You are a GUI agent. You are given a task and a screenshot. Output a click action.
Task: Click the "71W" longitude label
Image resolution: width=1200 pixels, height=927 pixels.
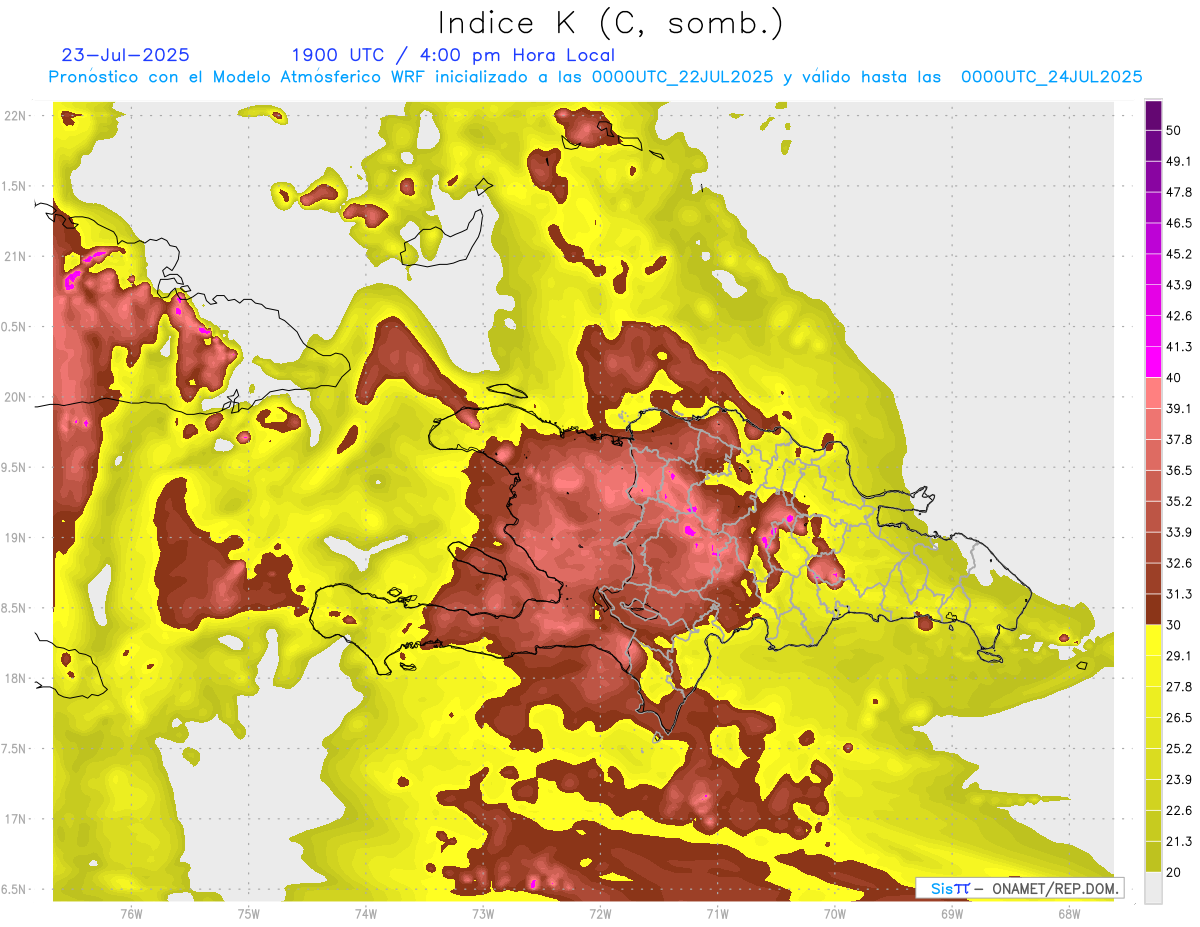[x=717, y=913]
